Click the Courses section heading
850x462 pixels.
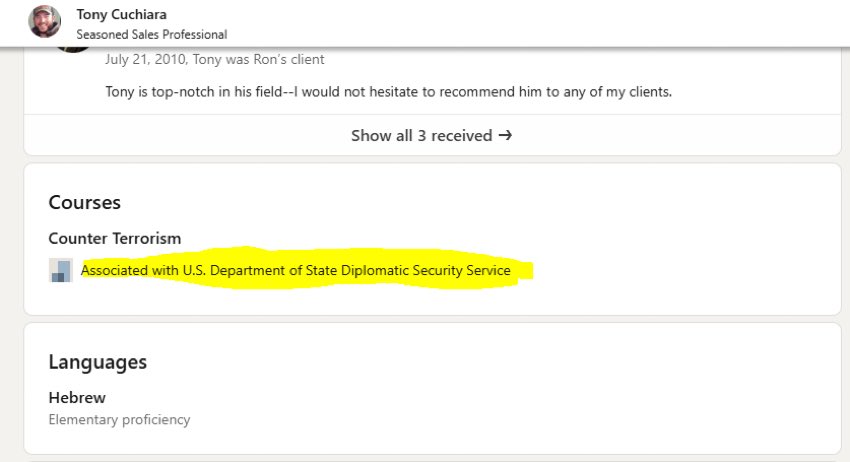85,202
